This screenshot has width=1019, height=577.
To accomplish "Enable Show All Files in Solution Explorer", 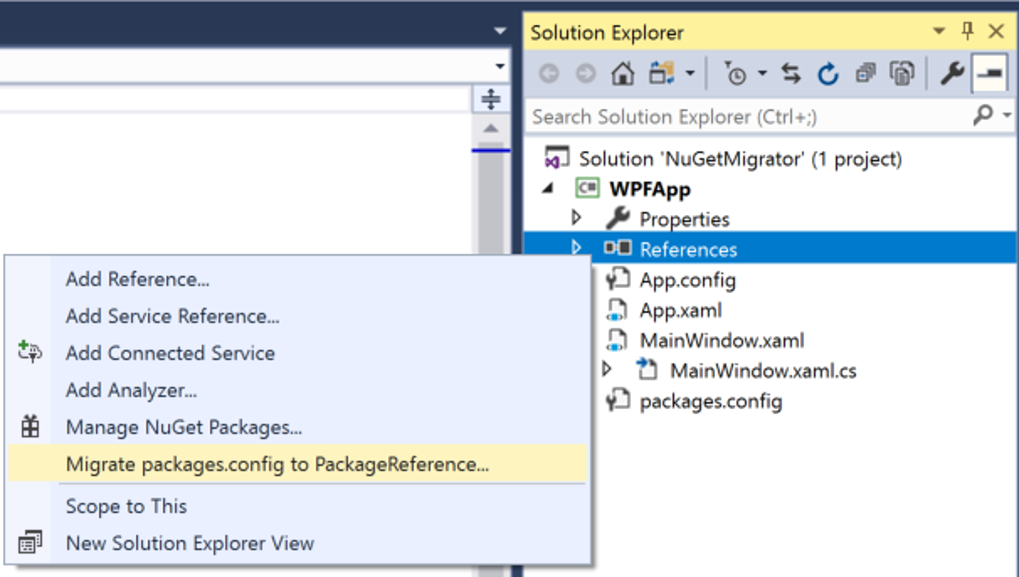I will (x=902, y=73).
